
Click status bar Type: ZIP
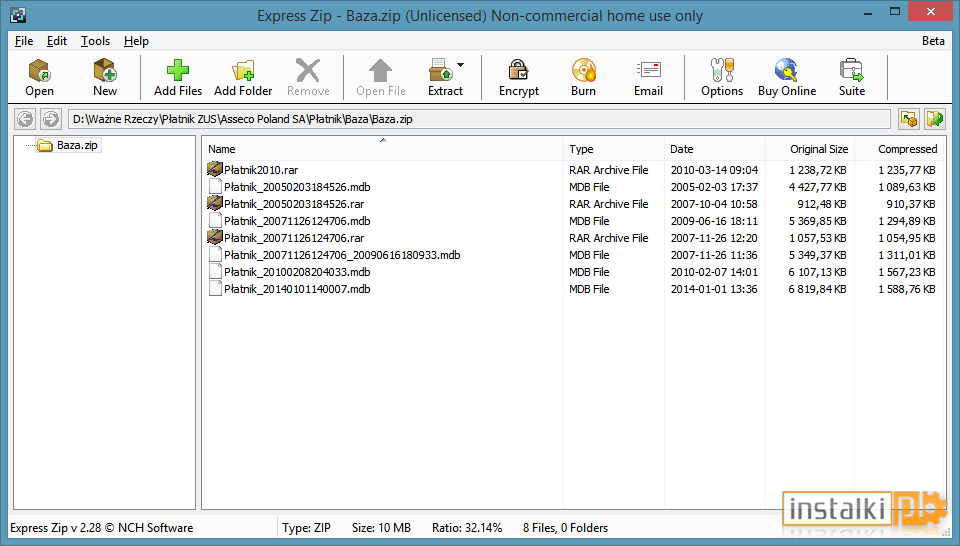[x=306, y=528]
